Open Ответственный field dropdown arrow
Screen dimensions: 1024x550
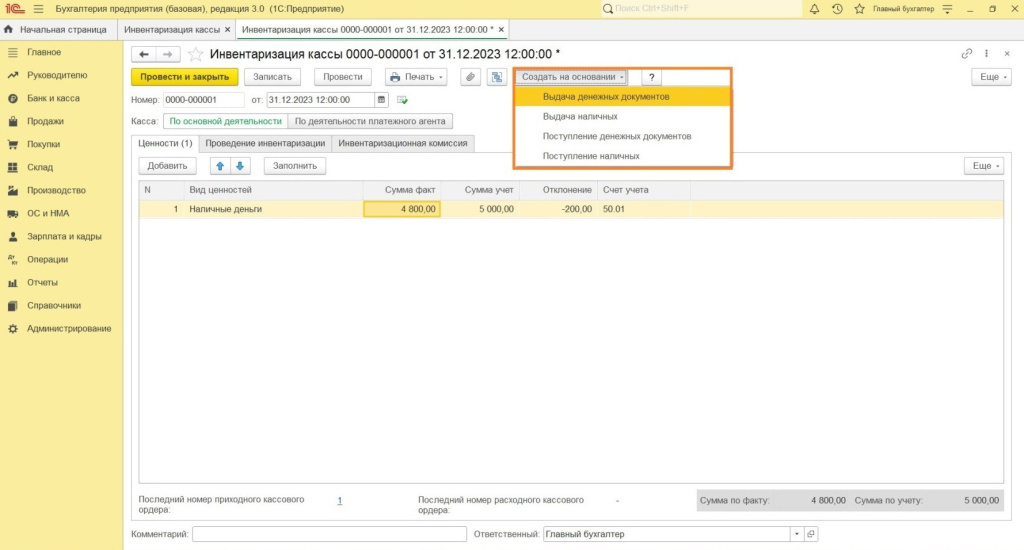coord(797,534)
